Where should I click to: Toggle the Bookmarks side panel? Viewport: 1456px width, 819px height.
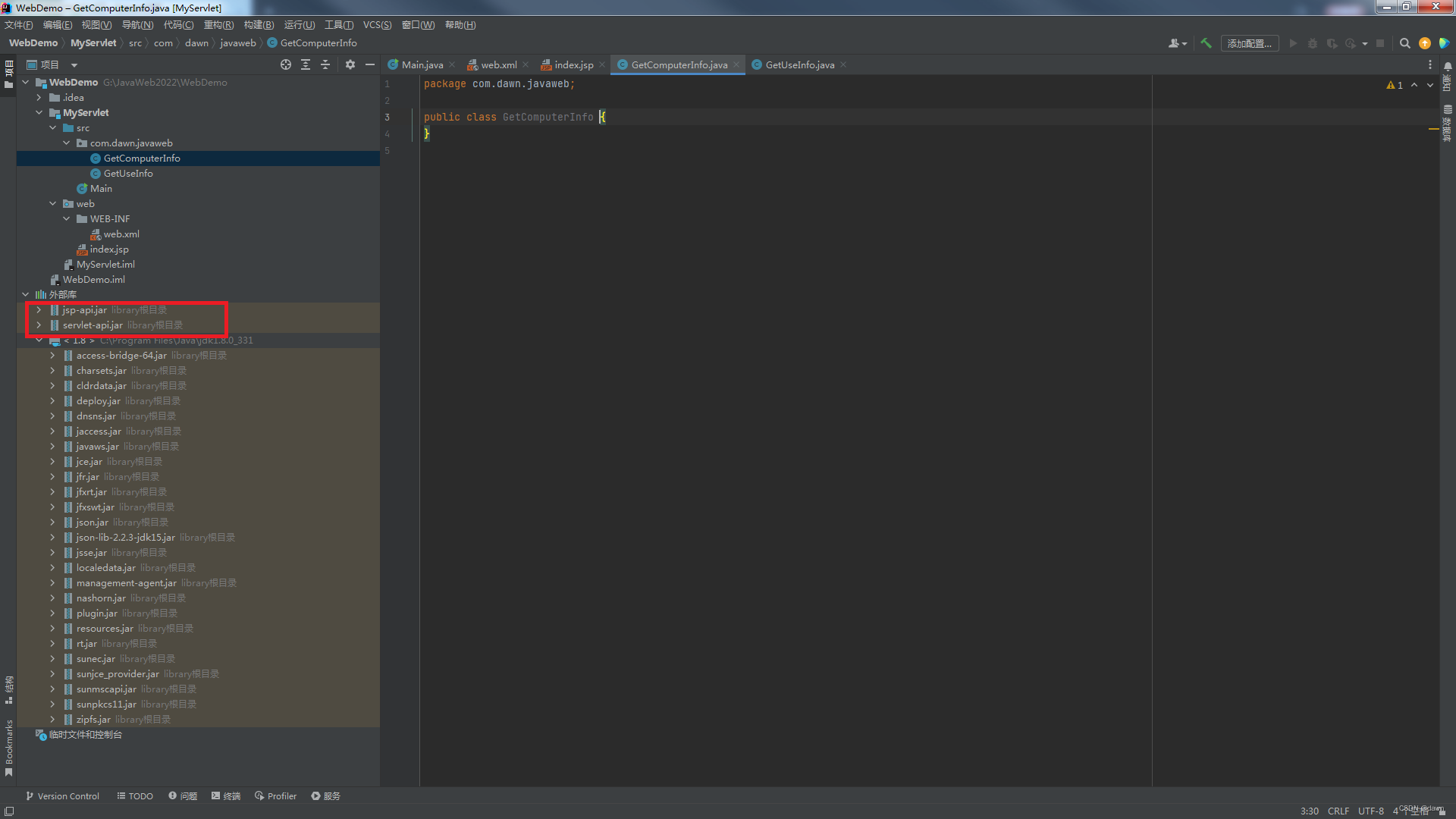(x=8, y=747)
